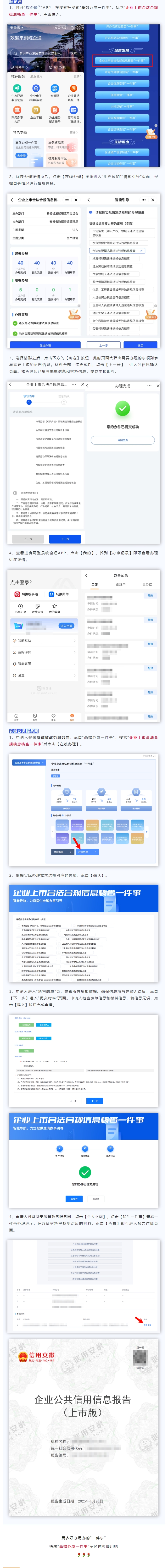The height and width of the screenshot is (1568, 168).
Task: Click the 在线办理 button at the page bottom
Action: [x=45, y=345]
